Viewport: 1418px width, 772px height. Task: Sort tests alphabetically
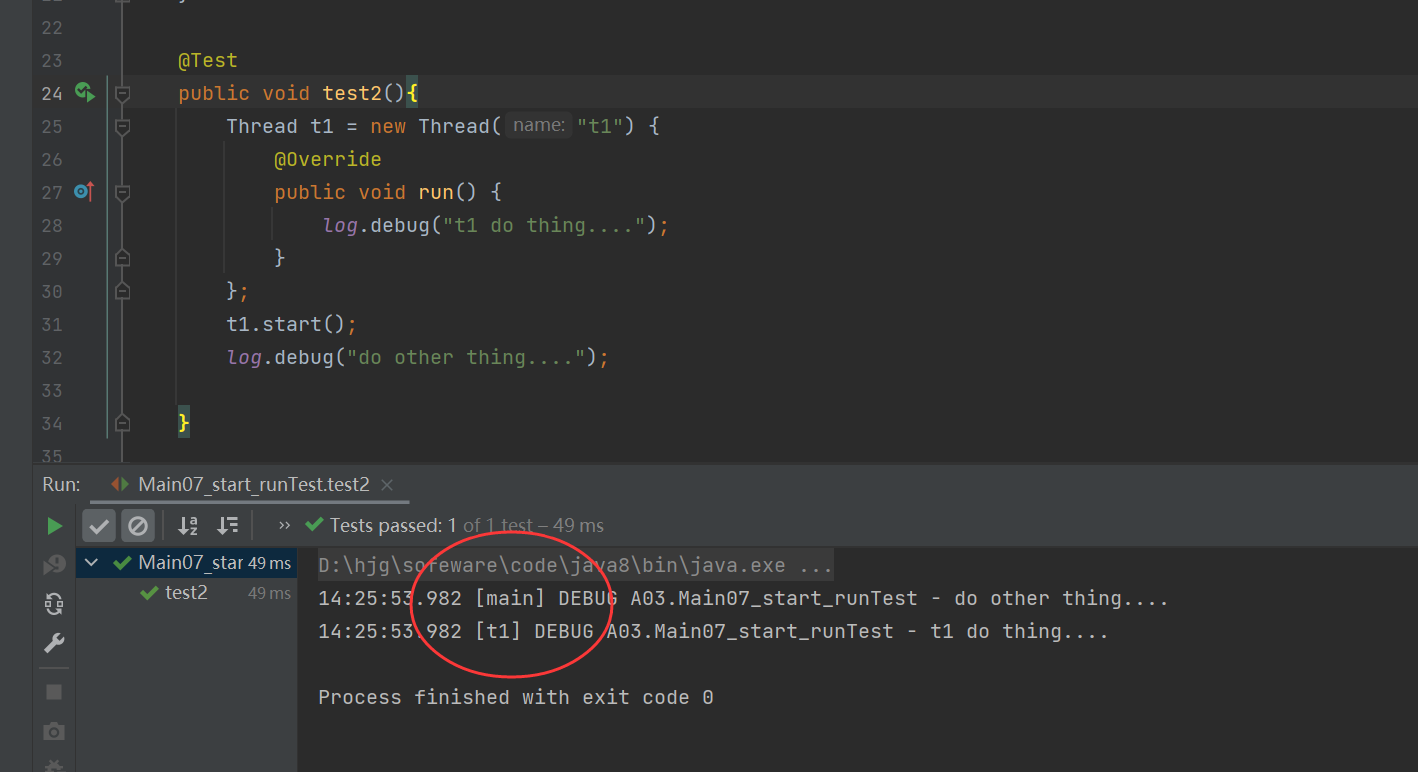pos(188,525)
